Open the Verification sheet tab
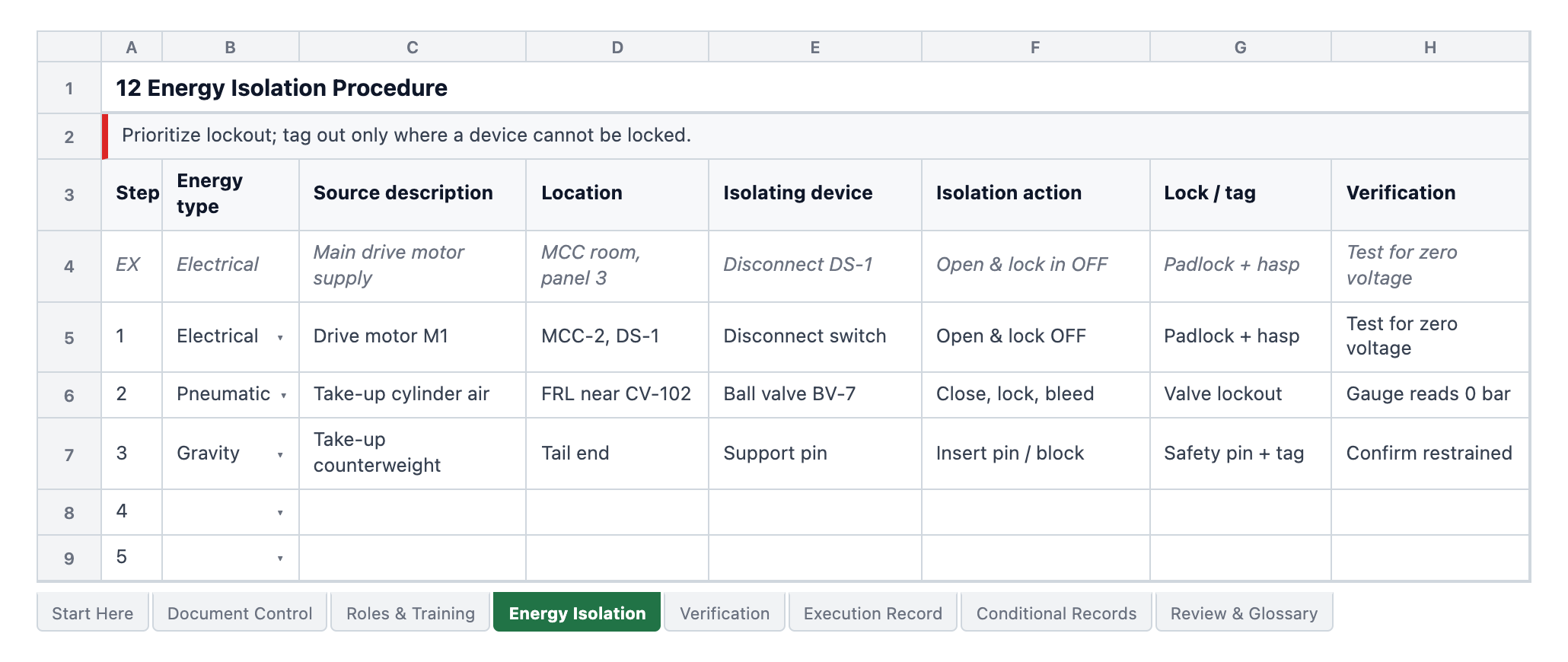The width and height of the screenshot is (1568, 662). tap(725, 613)
